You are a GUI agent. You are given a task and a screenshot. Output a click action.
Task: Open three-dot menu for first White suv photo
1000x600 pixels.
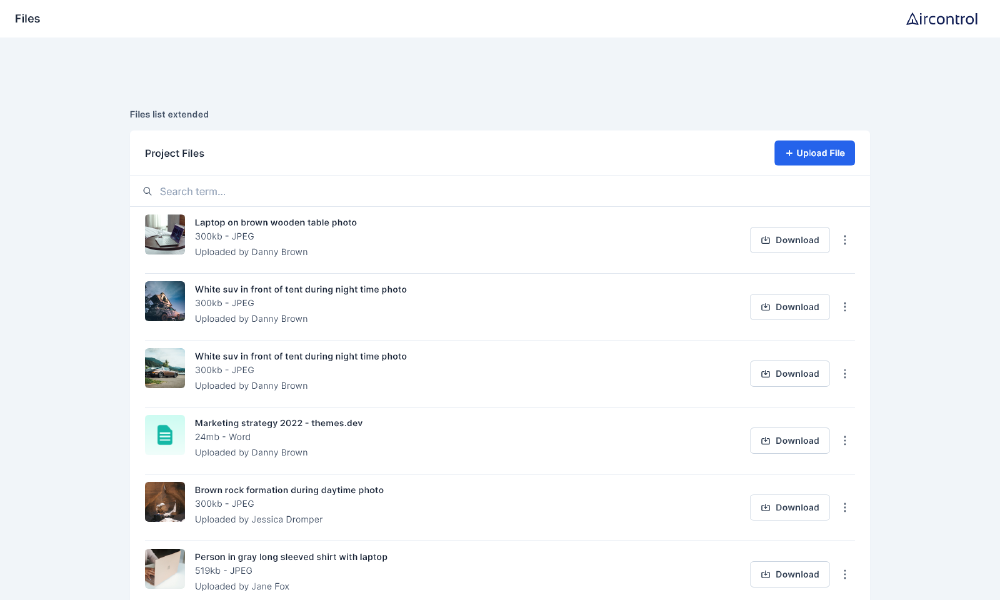845,307
